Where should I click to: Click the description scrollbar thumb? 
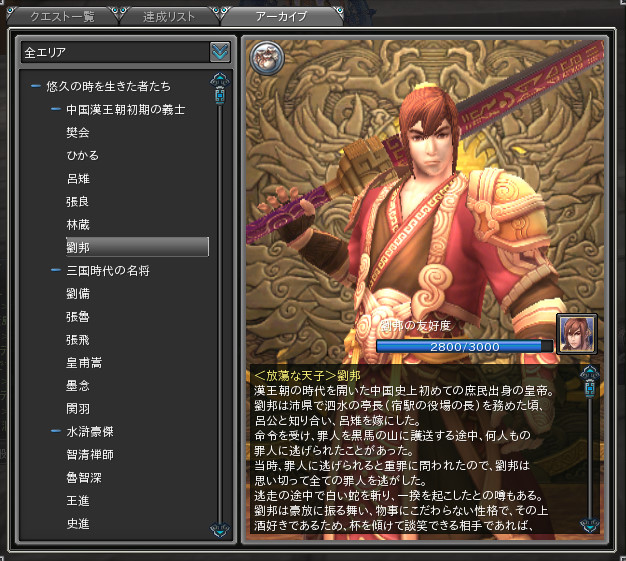tap(590, 389)
